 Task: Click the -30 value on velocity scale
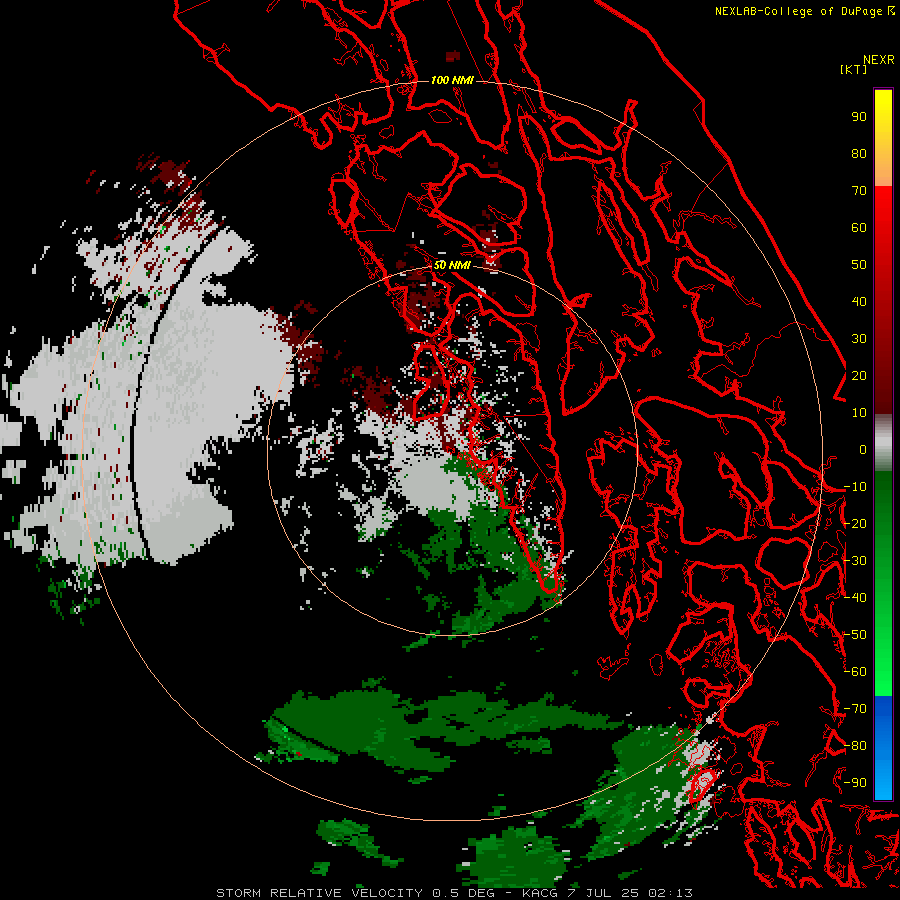[855, 561]
